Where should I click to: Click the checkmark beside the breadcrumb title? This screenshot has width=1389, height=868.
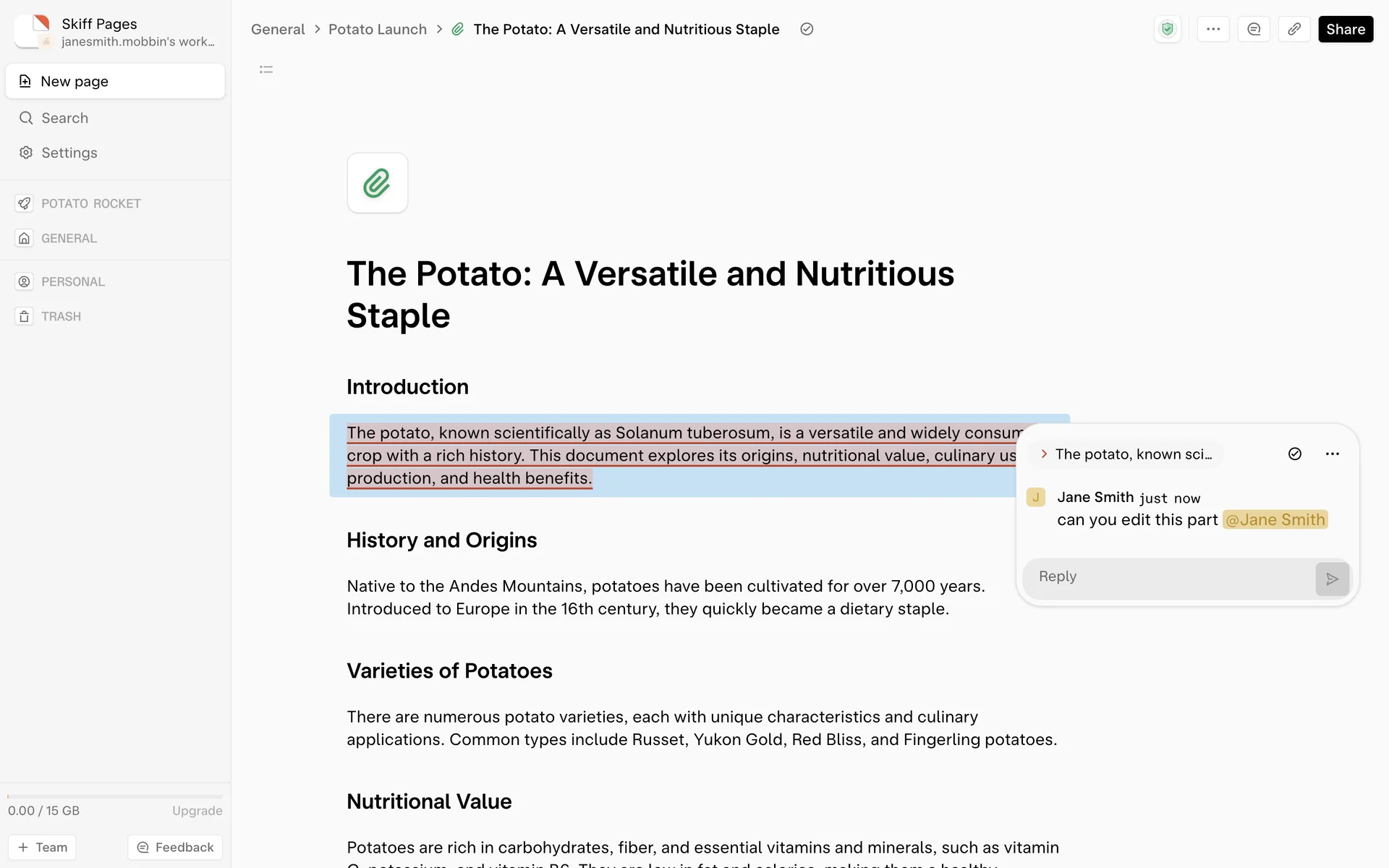click(807, 29)
